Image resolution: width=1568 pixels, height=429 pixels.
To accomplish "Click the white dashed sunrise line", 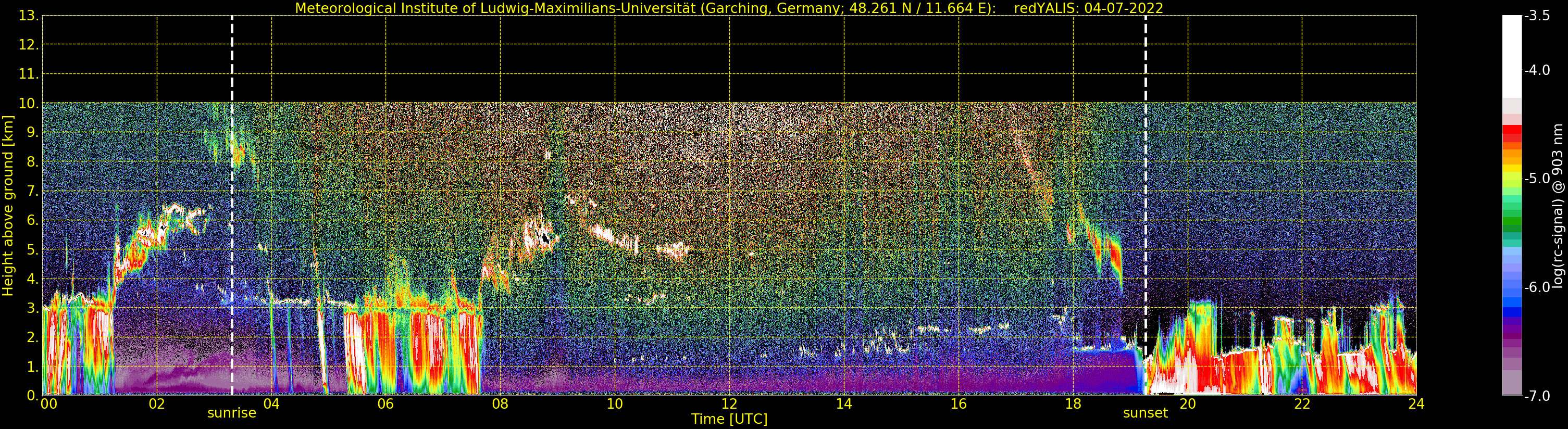I will point(232,206).
